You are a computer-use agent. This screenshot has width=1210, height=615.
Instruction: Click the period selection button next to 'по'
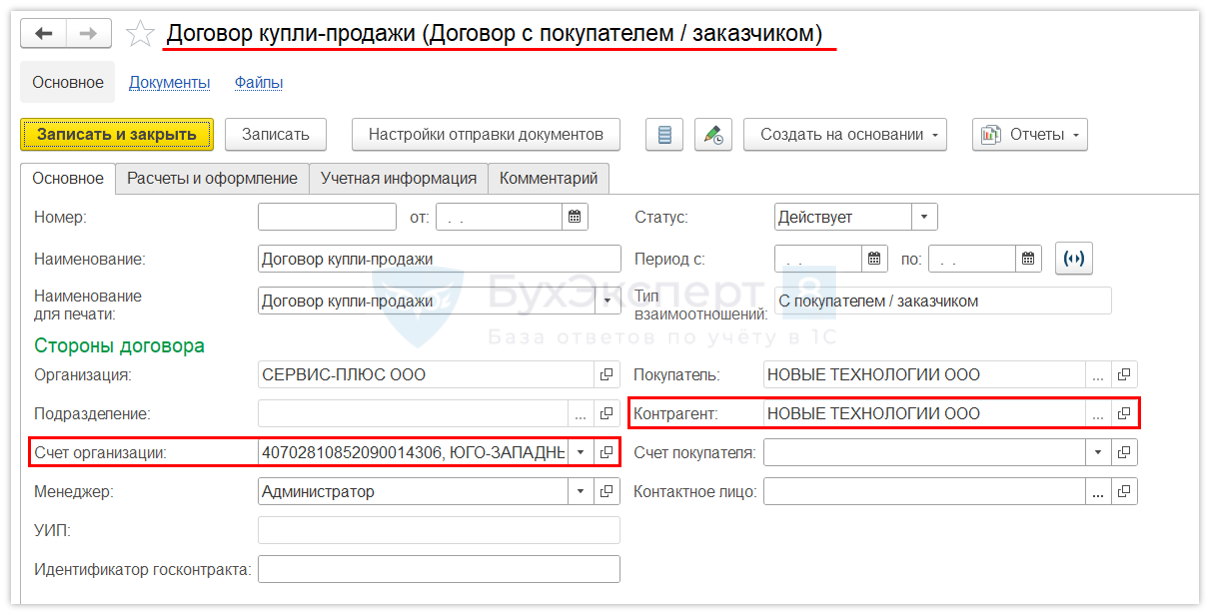click(1074, 259)
